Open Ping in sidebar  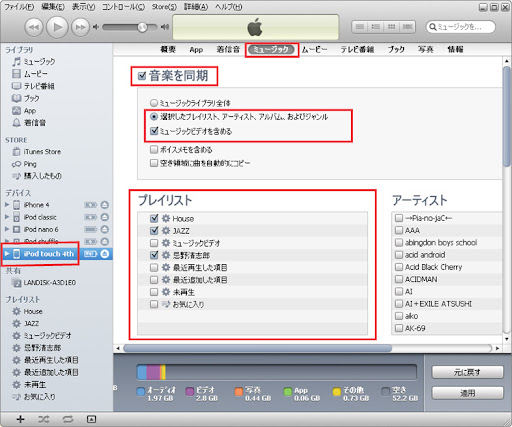(x=24, y=164)
